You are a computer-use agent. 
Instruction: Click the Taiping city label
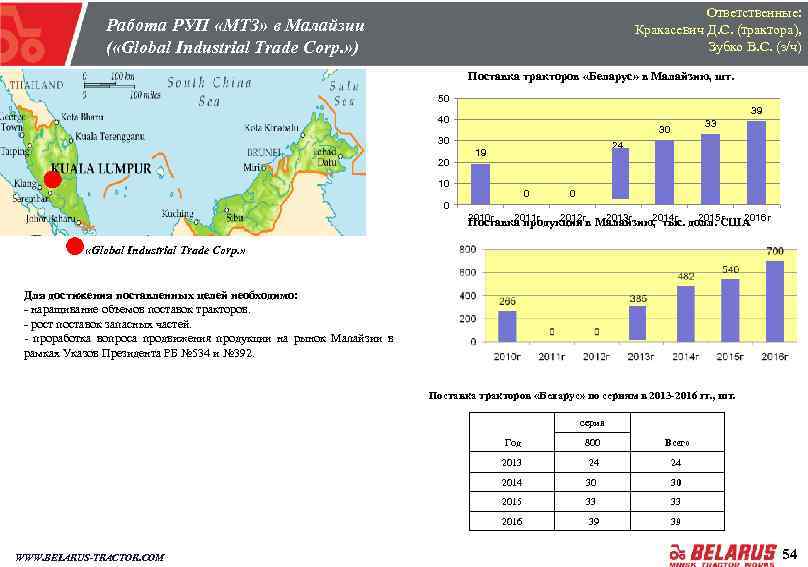14,152
